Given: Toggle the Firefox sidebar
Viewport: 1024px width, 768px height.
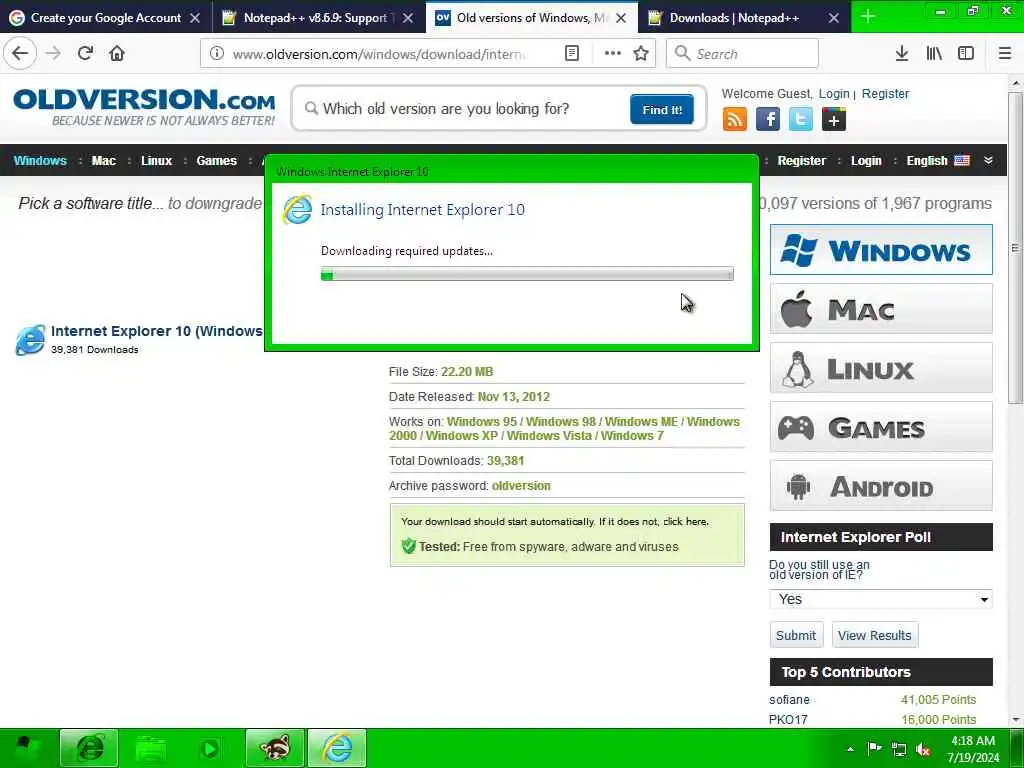Looking at the screenshot, I should tap(966, 54).
